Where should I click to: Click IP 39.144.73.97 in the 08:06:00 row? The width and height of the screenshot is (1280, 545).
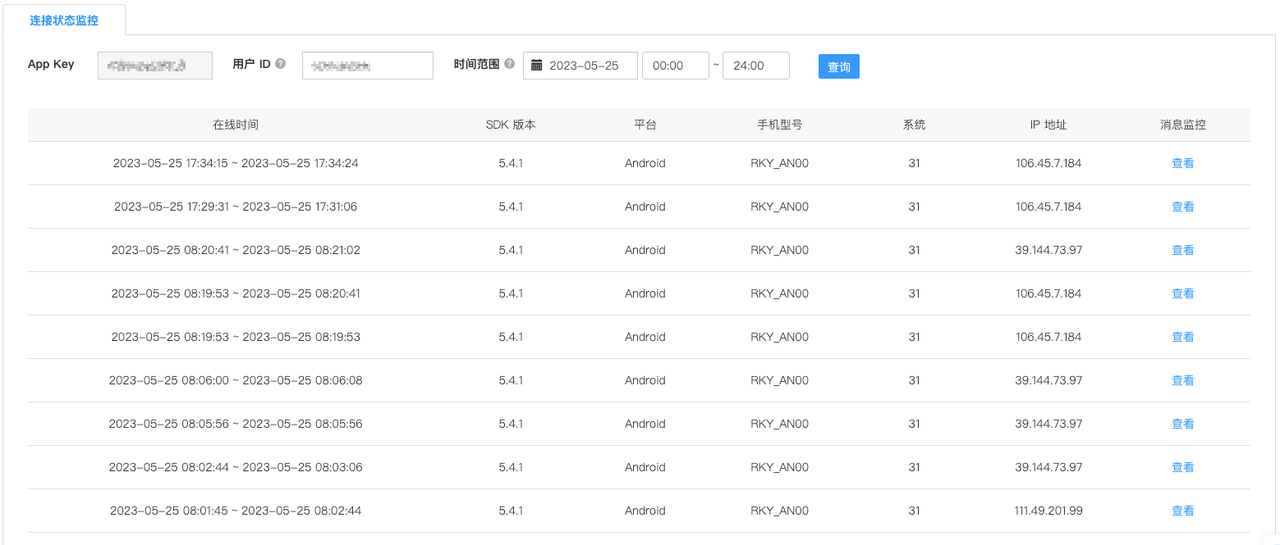1048,380
